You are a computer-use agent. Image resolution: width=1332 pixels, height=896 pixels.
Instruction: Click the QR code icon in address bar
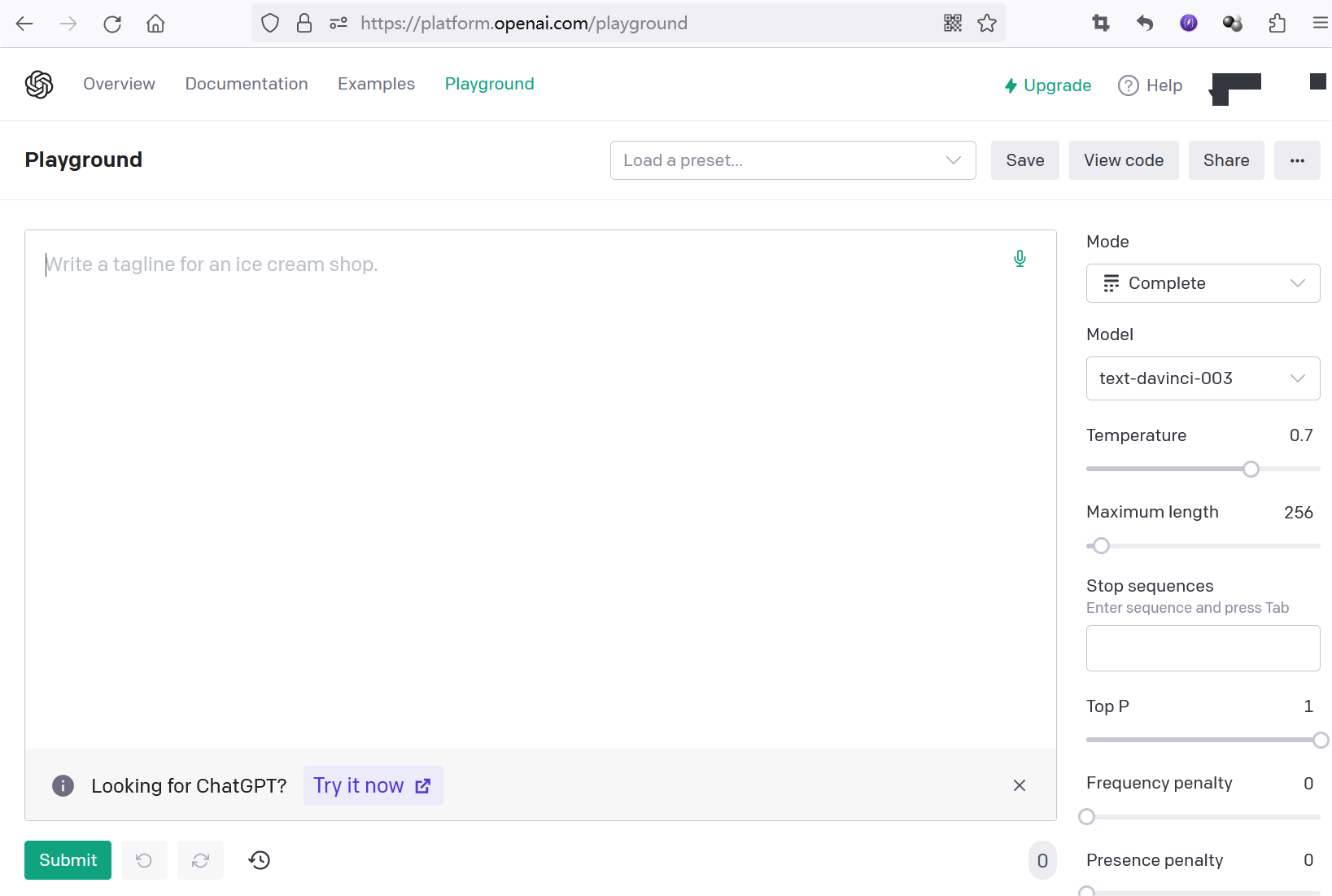click(953, 24)
